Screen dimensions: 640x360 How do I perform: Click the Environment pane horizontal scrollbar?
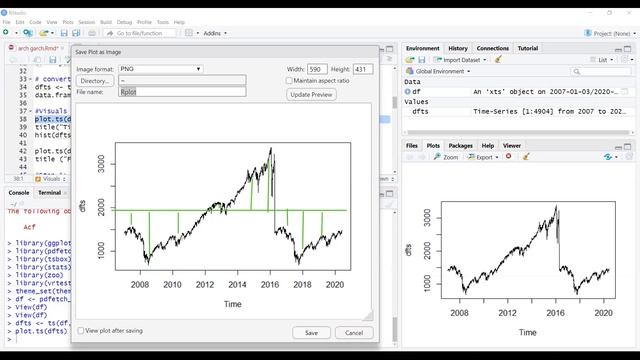click(x=518, y=132)
